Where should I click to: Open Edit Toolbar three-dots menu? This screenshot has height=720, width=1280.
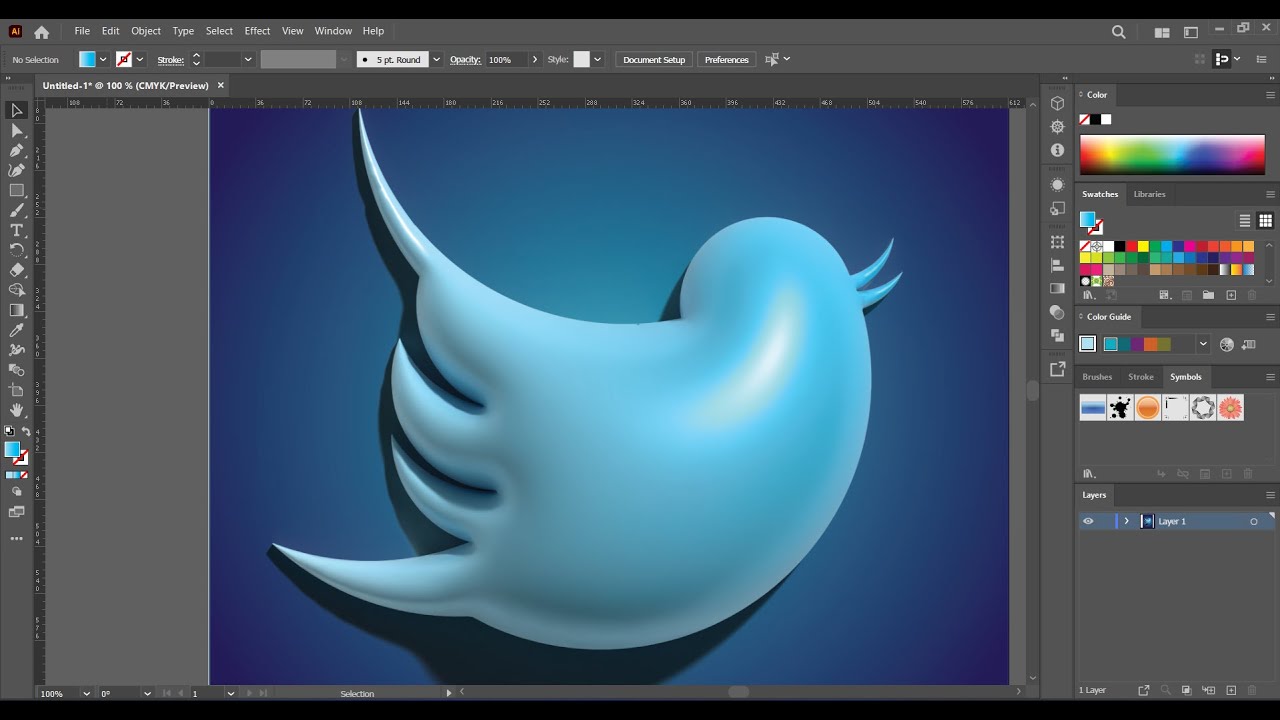(17, 538)
